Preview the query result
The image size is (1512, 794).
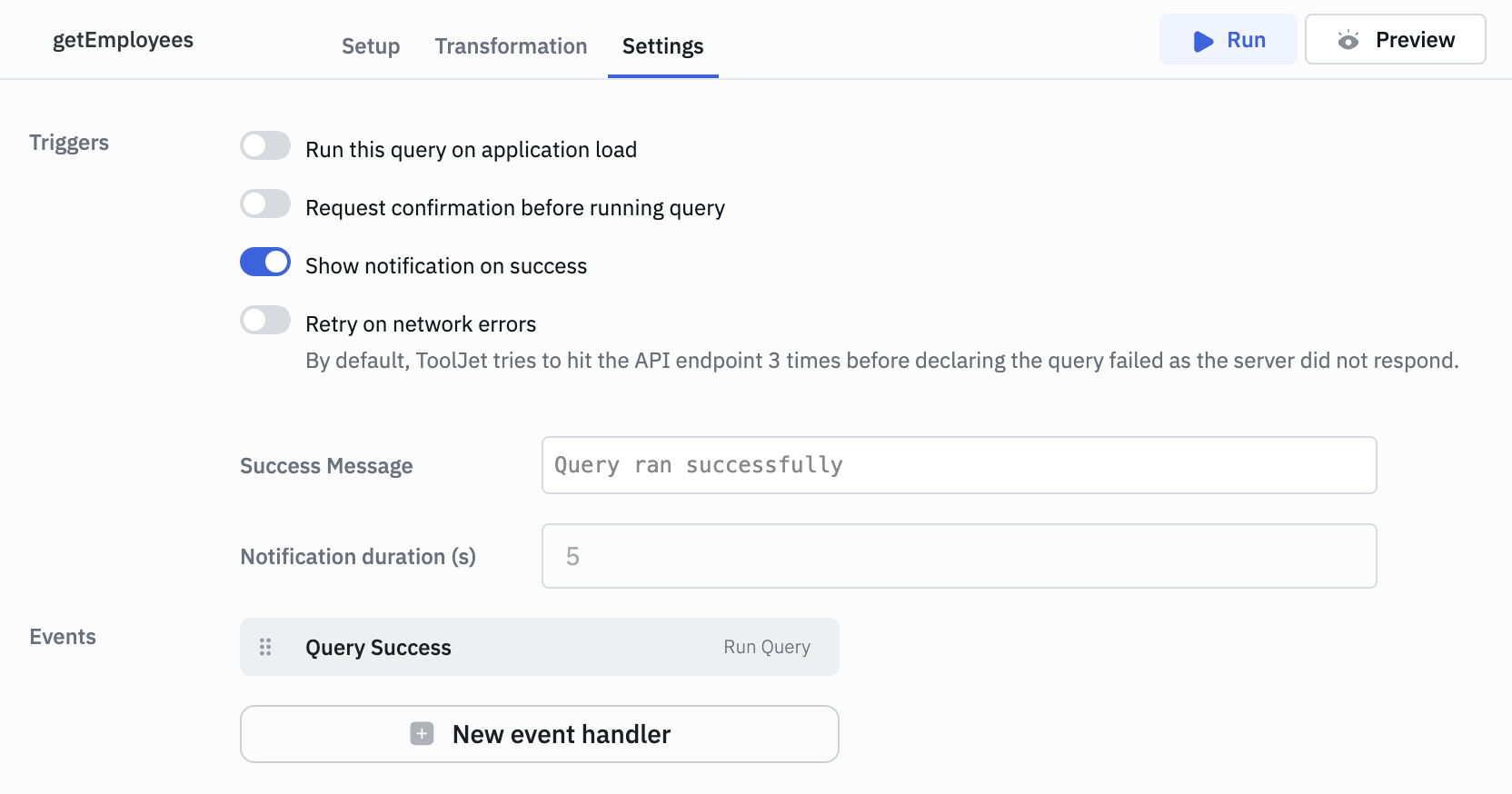(x=1395, y=39)
